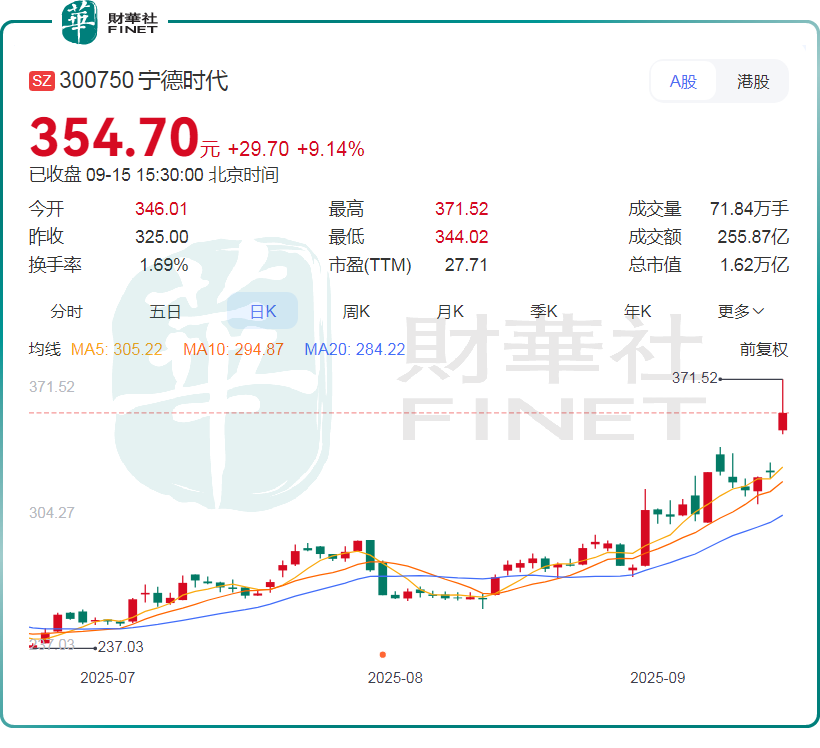This screenshot has height=748, width=820.
Task: Click the red SZ exchange badge
Action: [x=42, y=81]
